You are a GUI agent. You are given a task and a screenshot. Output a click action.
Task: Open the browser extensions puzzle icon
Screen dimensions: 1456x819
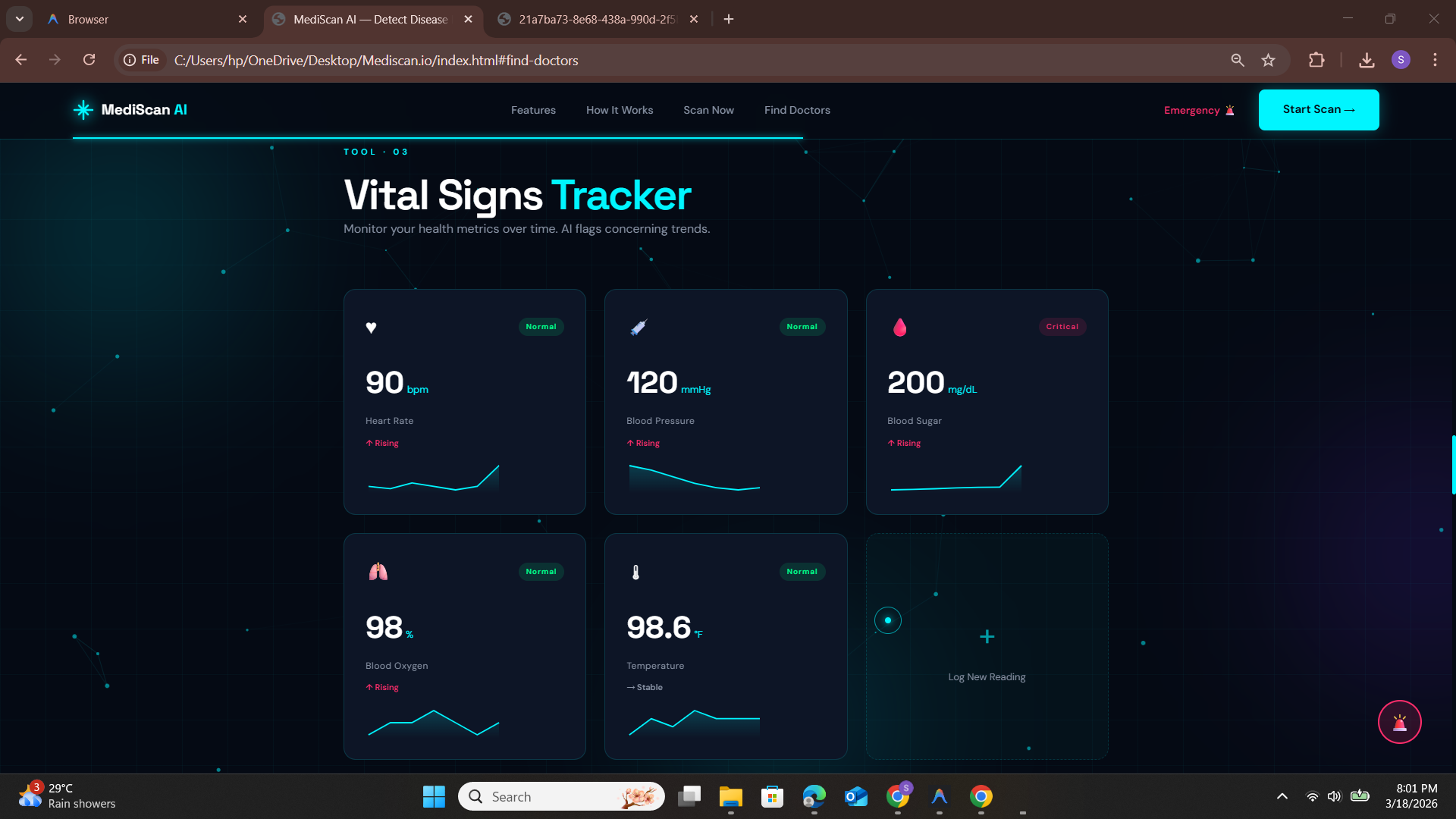point(1316,60)
